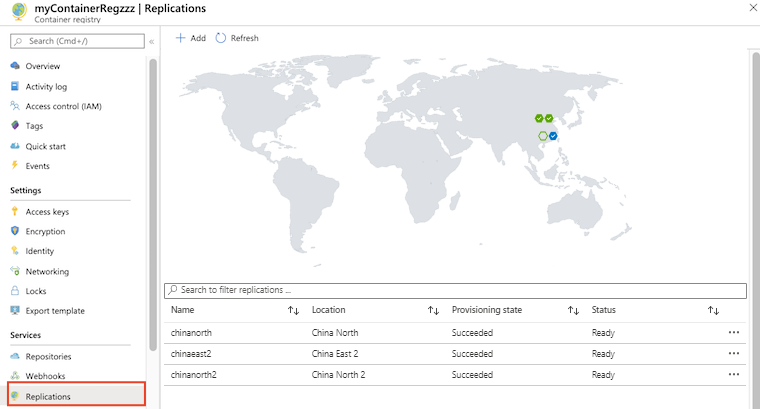Open the Locks icon
This screenshot has height=409, width=760.
tap(15, 291)
